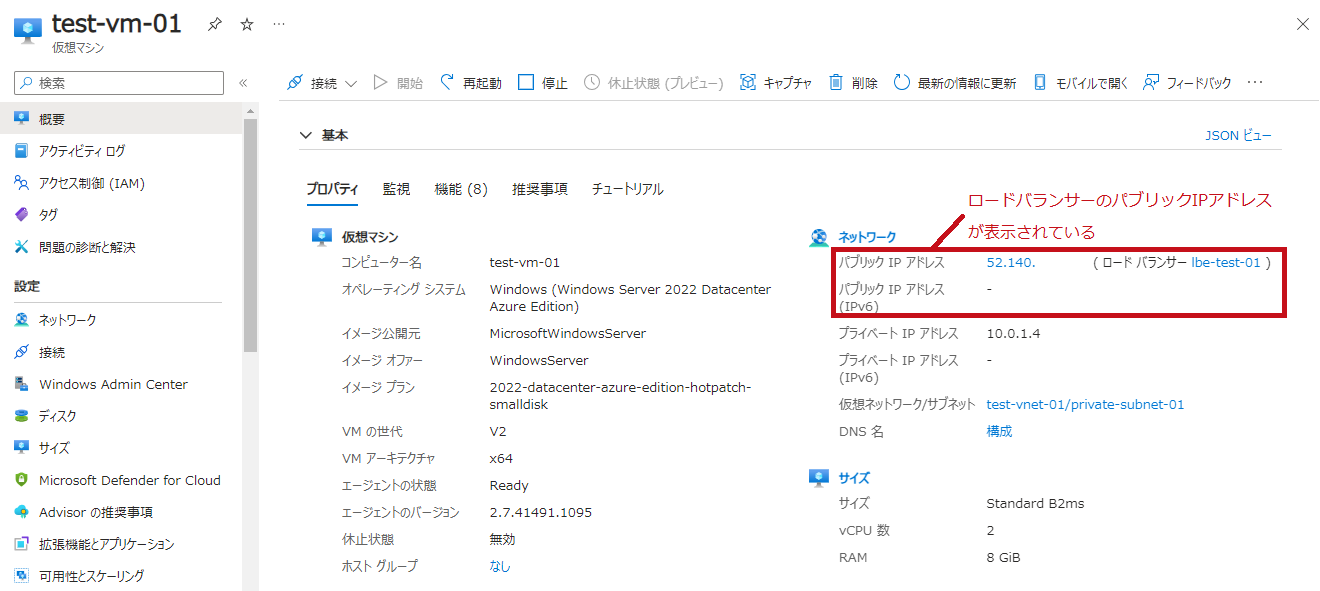The width and height of the screenshot is (1320, 591).
Task: Open the チュートリアル tab
Action: click(x=627, y=189)
